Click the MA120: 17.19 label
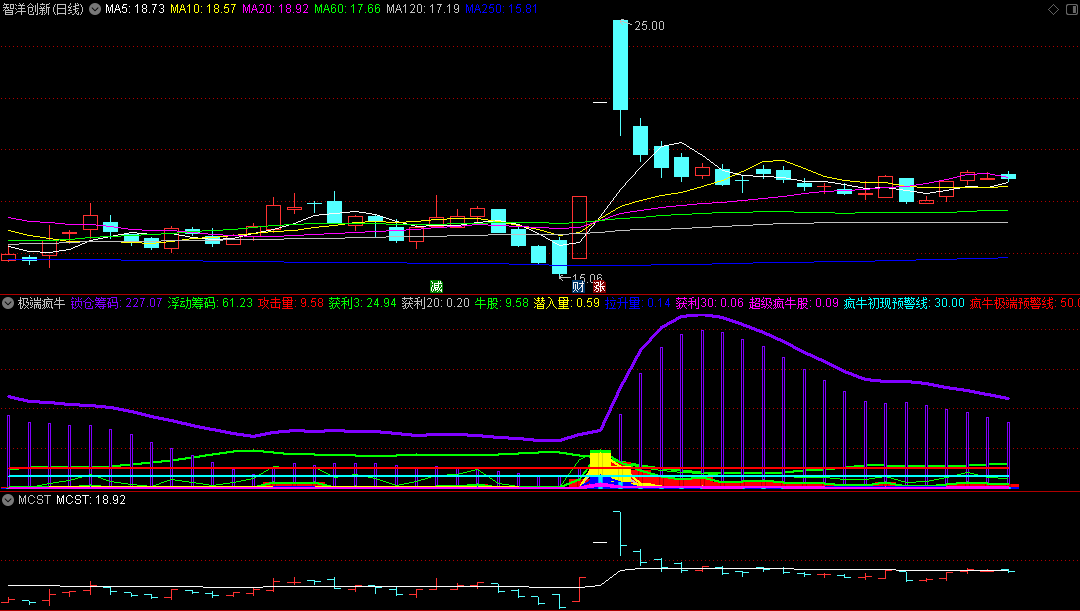The image size is (1080, 611). tap(423, 9)
